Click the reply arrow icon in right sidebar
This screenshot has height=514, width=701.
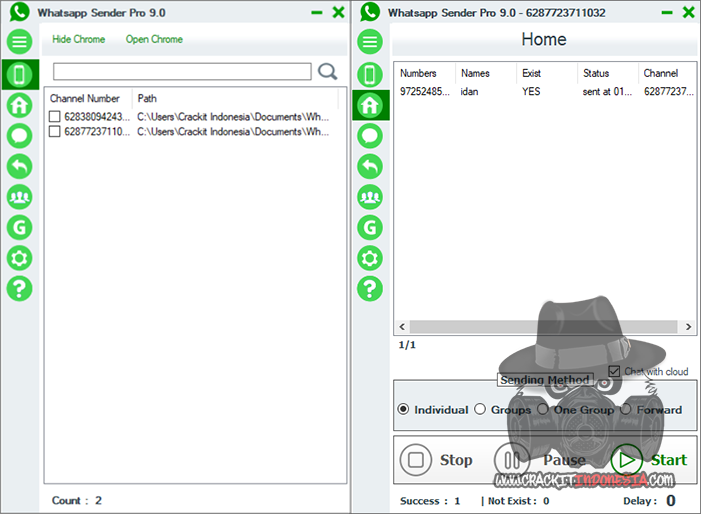[x=370, y=166]
